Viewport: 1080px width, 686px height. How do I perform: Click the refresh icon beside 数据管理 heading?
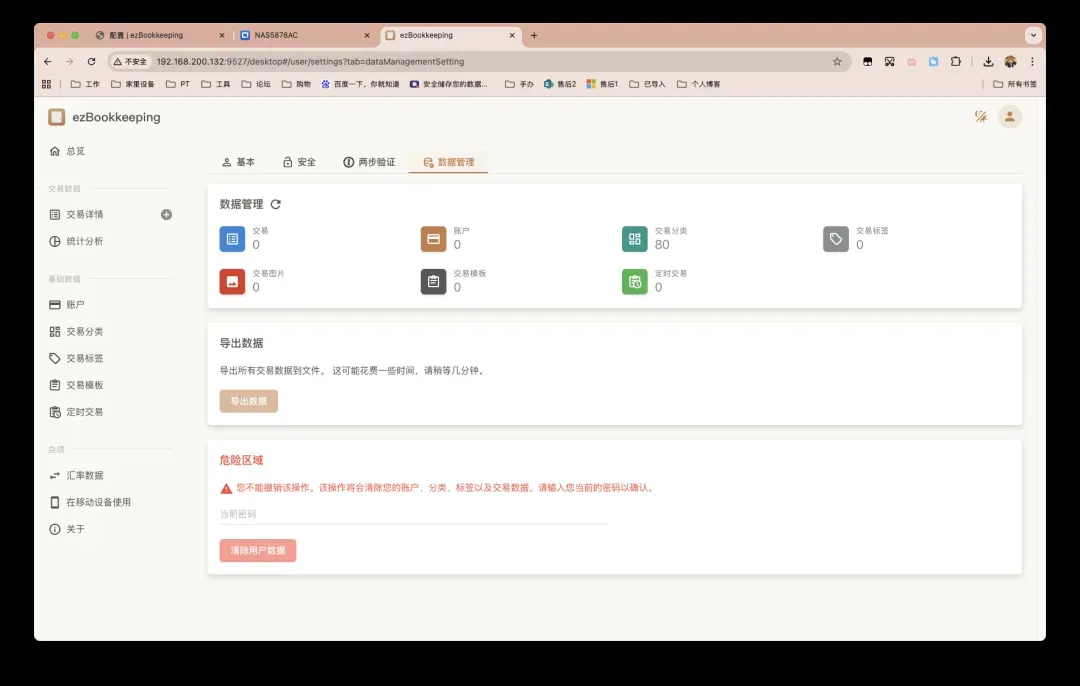[276, 204]
